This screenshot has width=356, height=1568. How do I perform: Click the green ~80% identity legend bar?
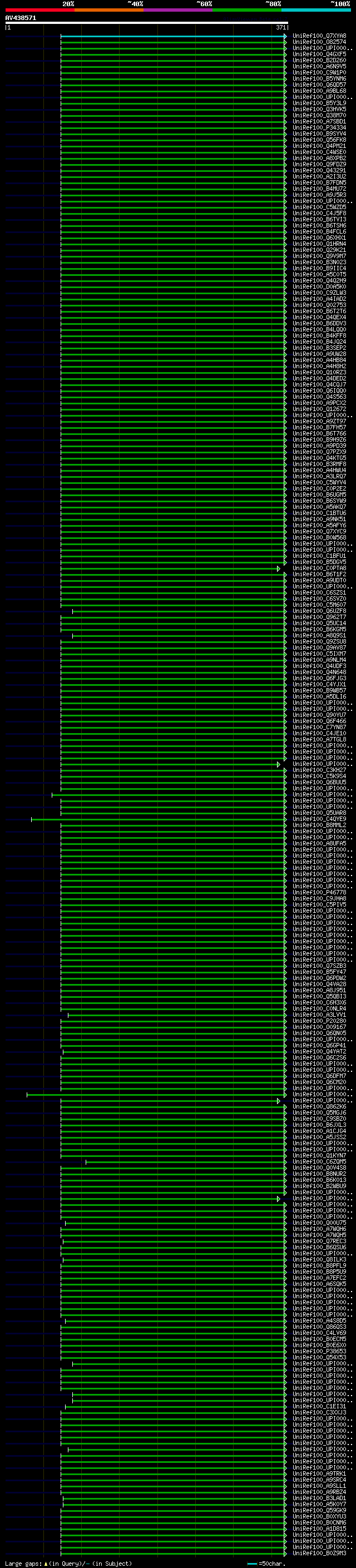point(247,10)
